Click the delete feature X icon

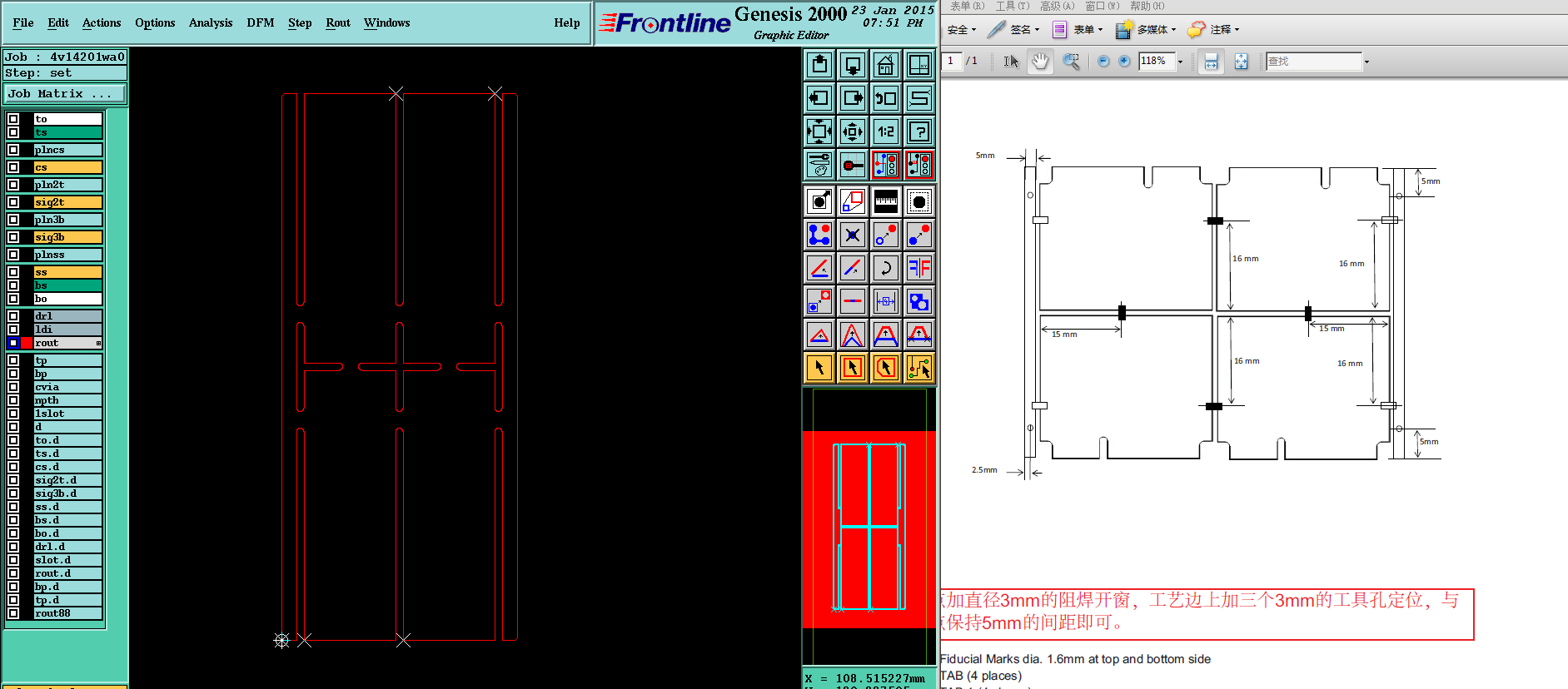pos(853,235)
